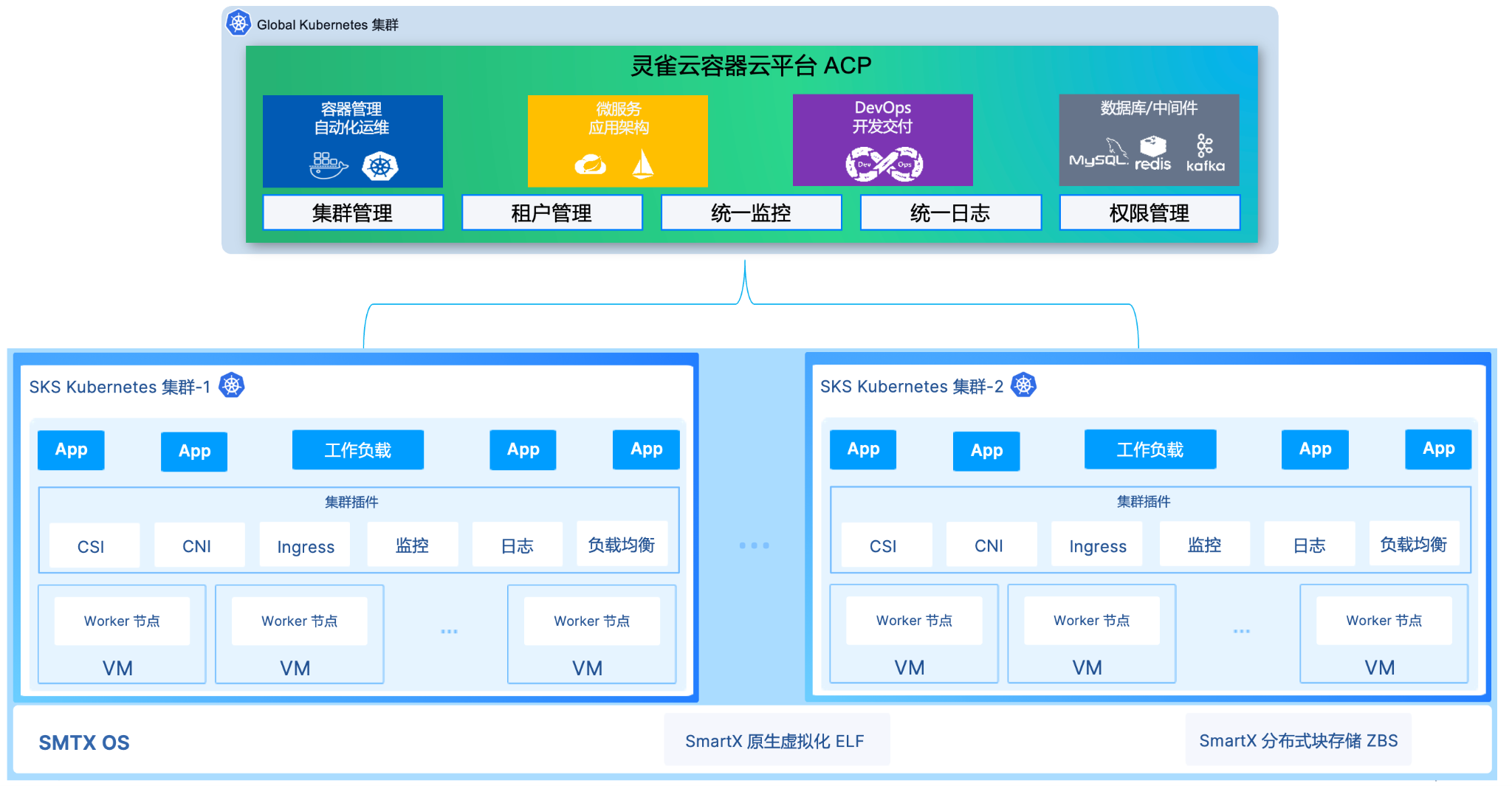Viewport: 1512px width, 786px height.
Task: Click the 微服务 应用架构 heading
Action: (618, 118)
